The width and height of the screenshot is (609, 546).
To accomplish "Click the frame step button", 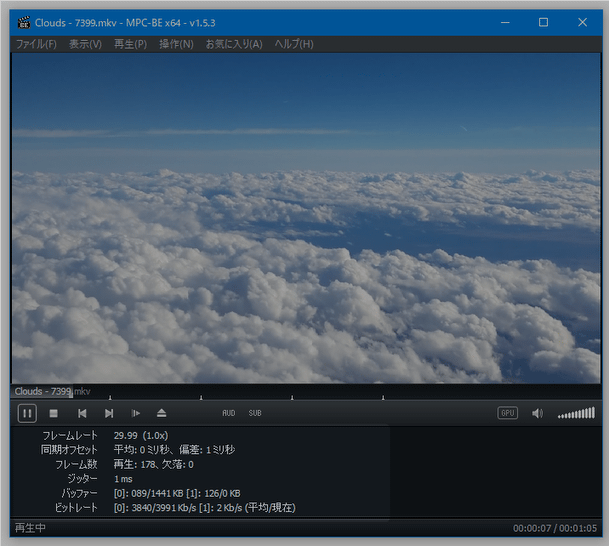I will click(x=136, y=413).
